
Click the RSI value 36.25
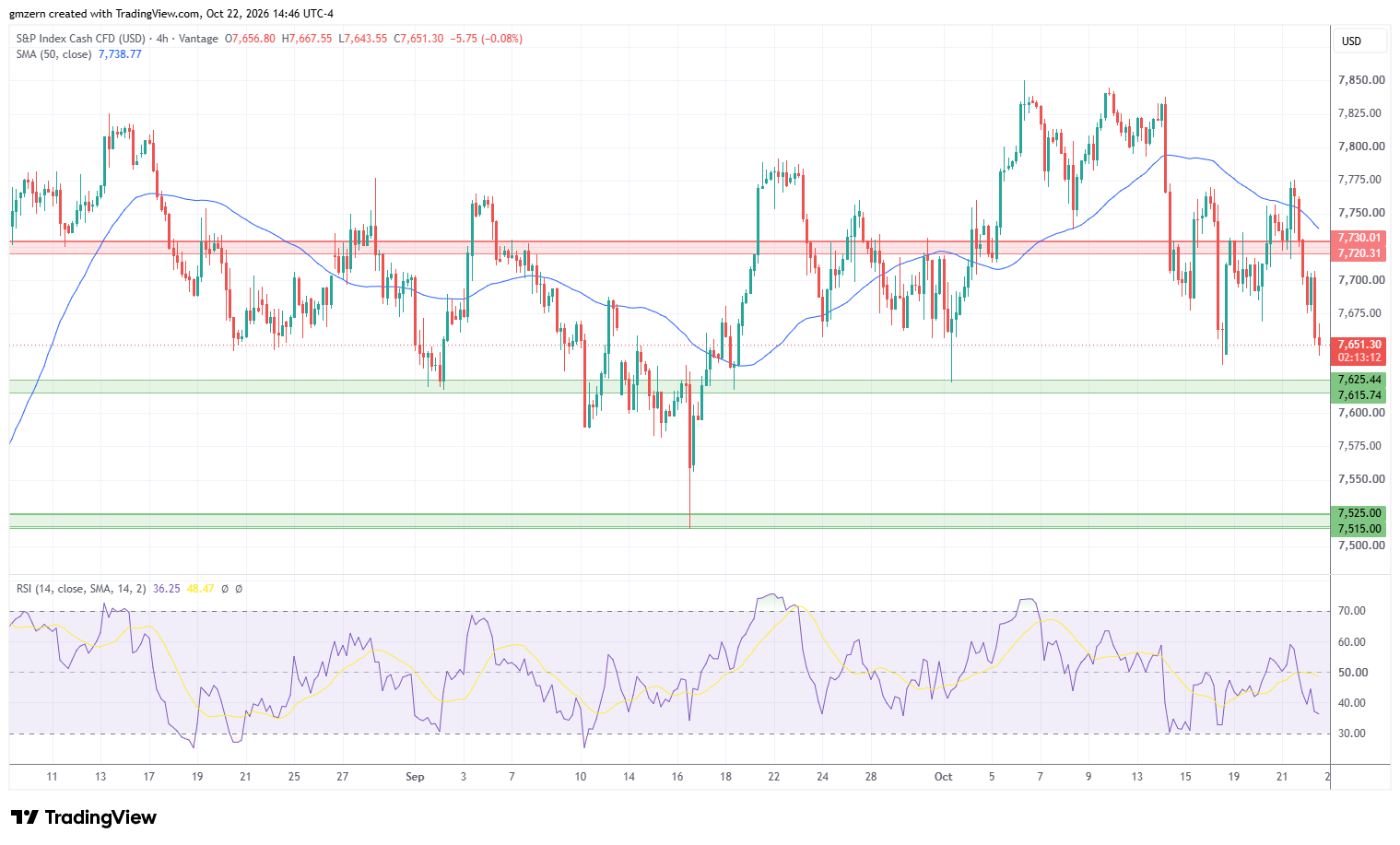(167, 589)
